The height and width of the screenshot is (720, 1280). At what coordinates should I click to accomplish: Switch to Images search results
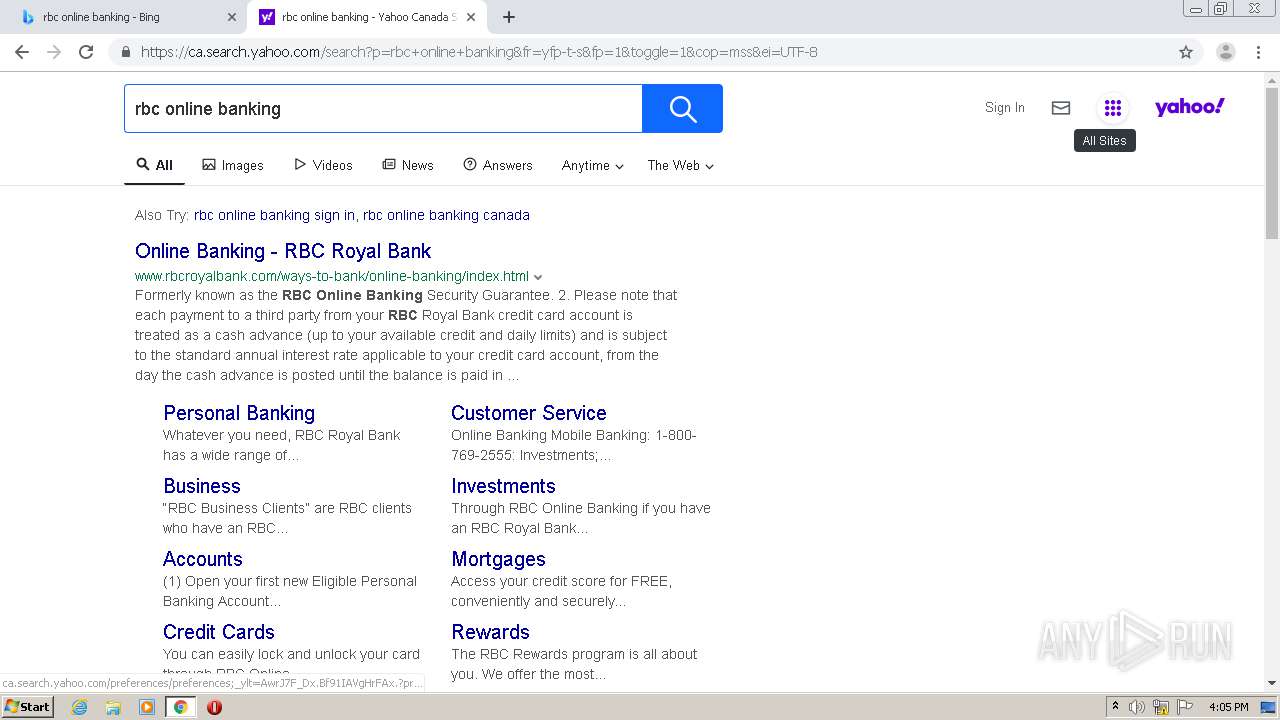pyautogui.click(x=233, y=165)
